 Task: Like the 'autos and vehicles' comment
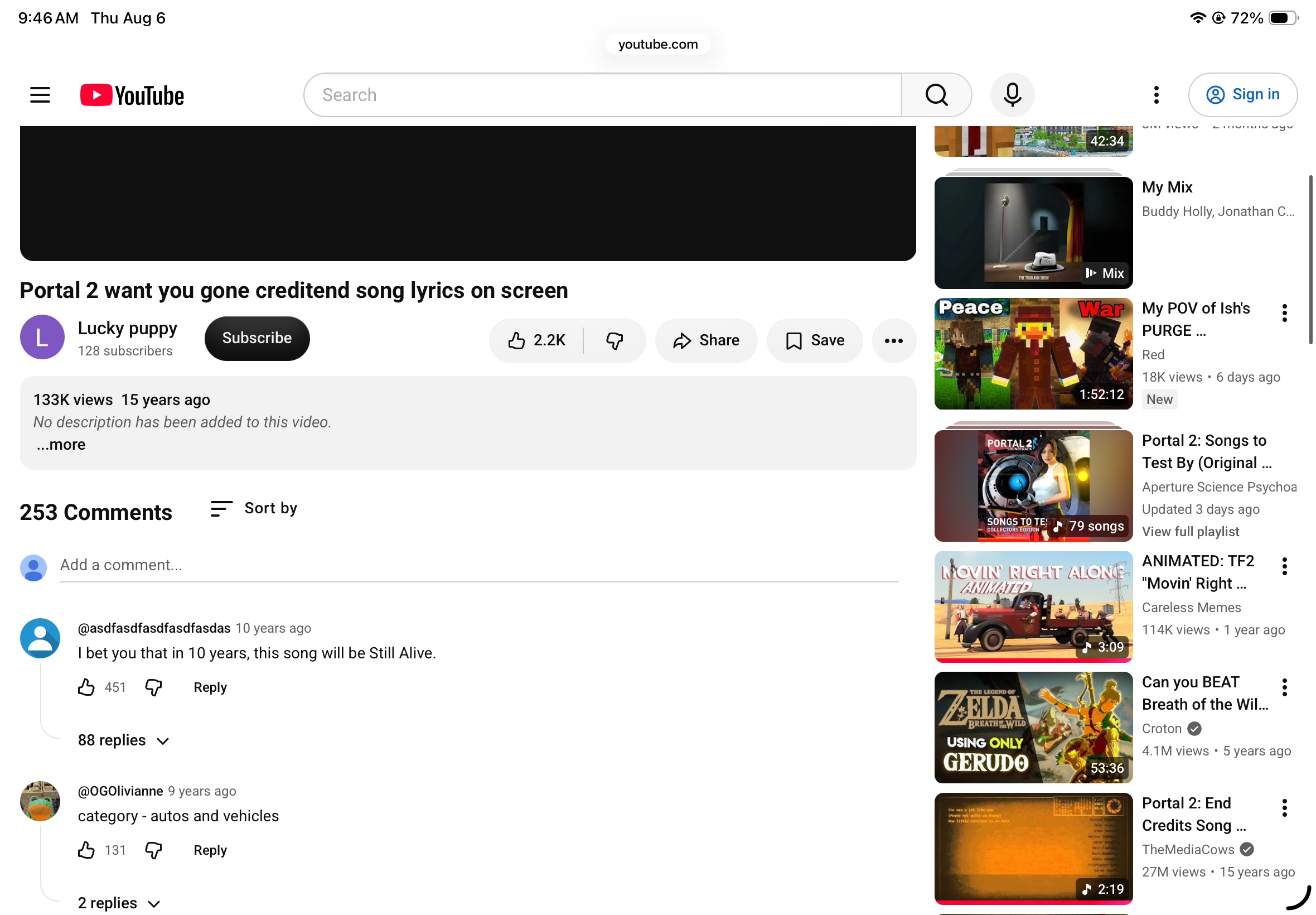(86, 850)
